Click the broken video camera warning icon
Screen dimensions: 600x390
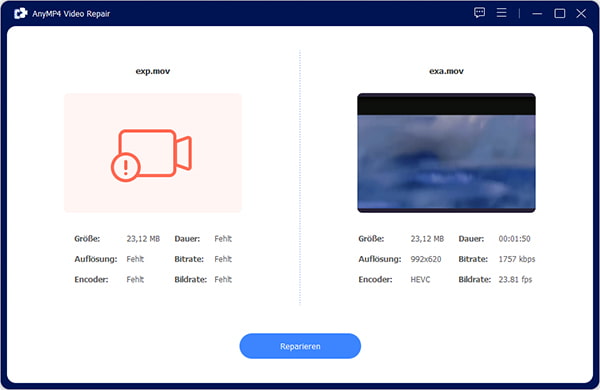(x=152, y=155)
